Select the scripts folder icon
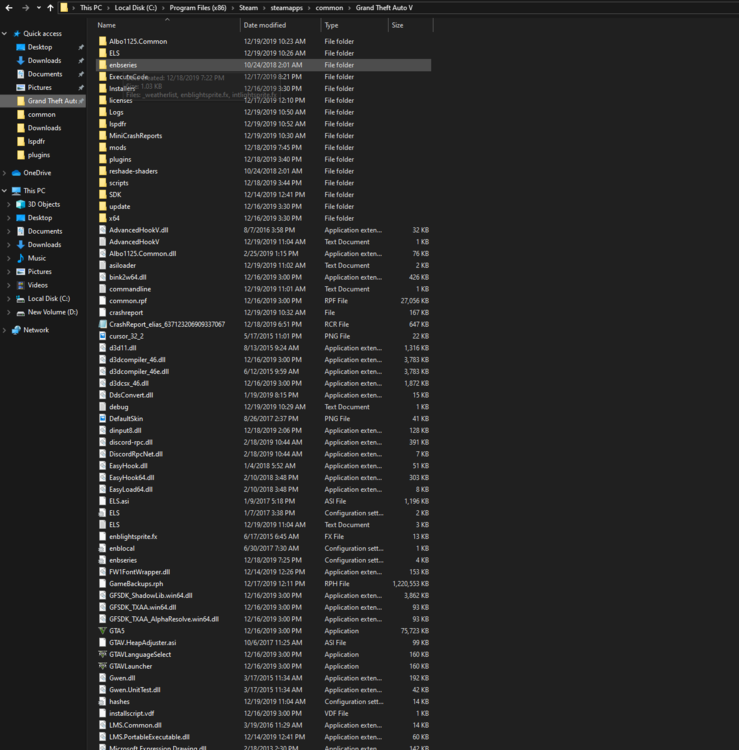This screenshot has width=739, height=750. point(102,183)
